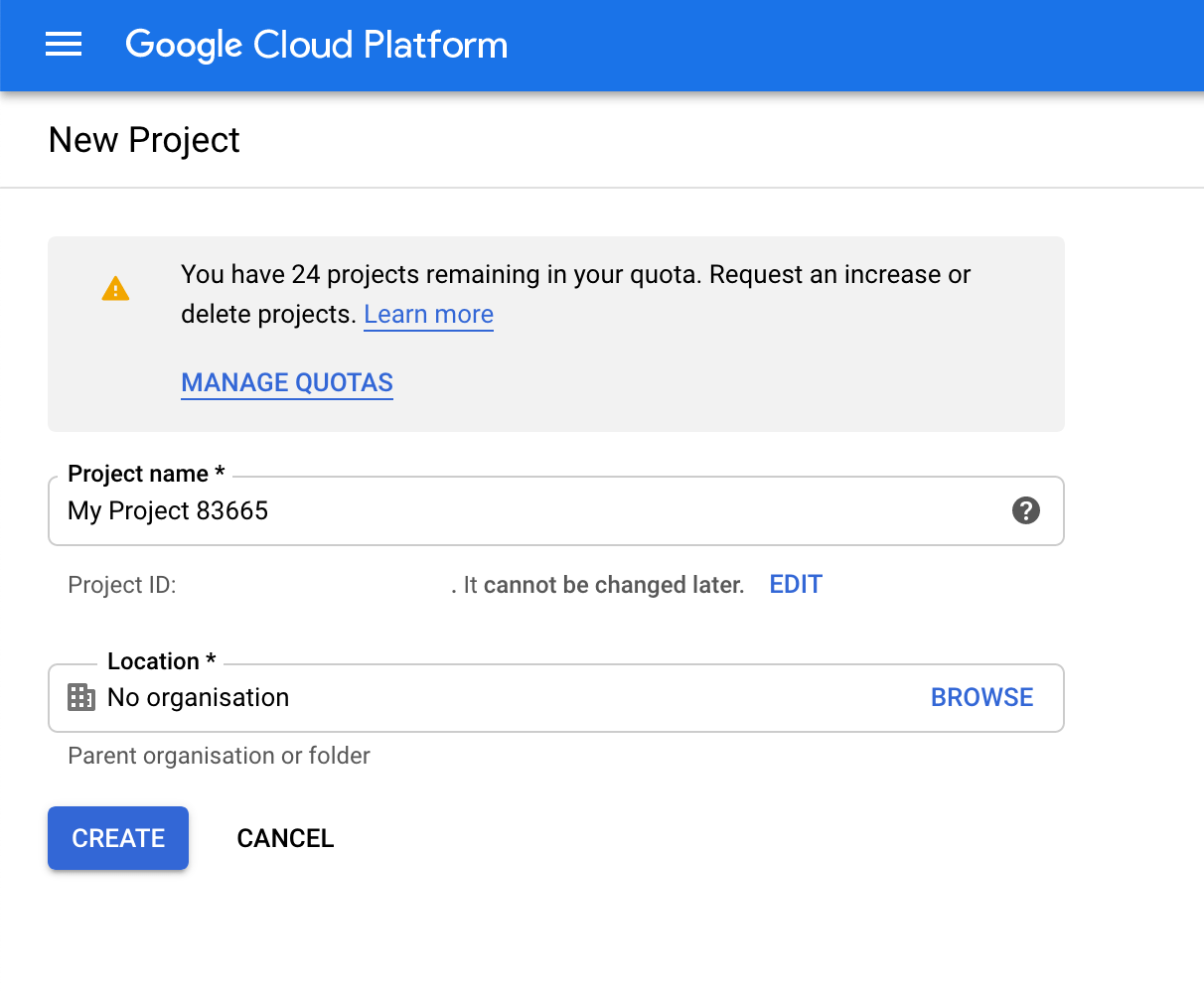
Task: Click the Parent organisation or folder hint
Action: pos(219,756)
